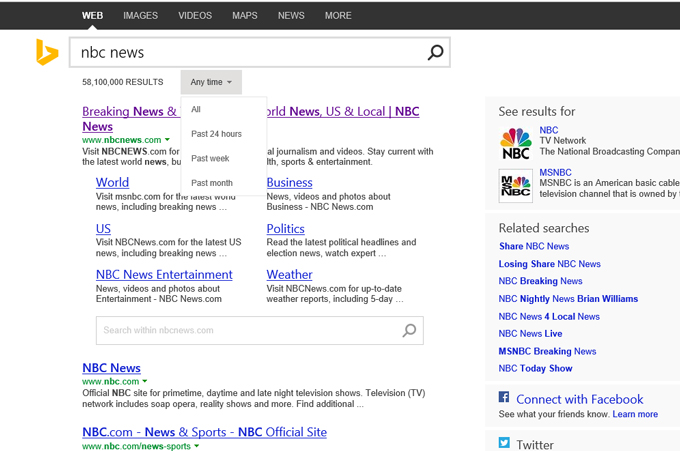Open NBC.com News & Sports result
The image size is (680, 451).
tap(204, 432)
